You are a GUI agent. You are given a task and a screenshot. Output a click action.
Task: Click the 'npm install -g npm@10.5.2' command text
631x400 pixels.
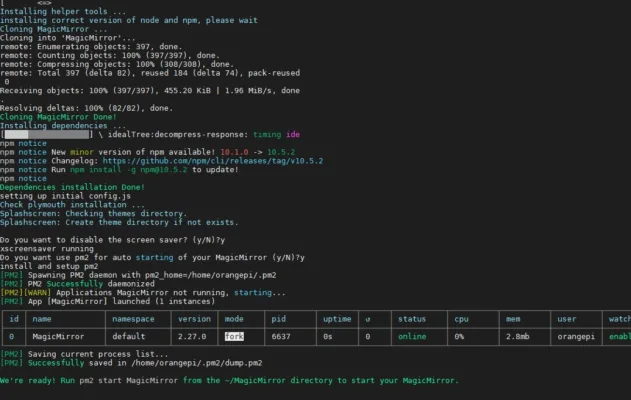coord(128,170)
